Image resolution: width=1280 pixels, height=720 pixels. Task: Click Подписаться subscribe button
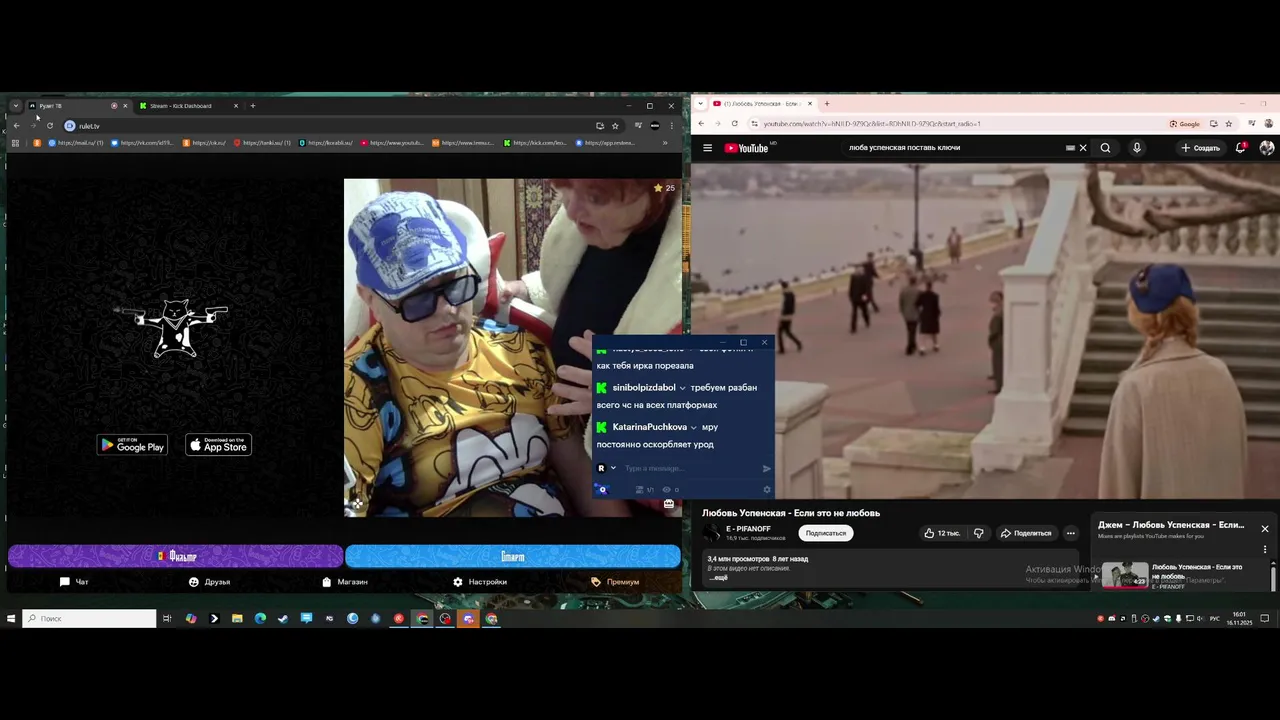click(x=825, y=533)
